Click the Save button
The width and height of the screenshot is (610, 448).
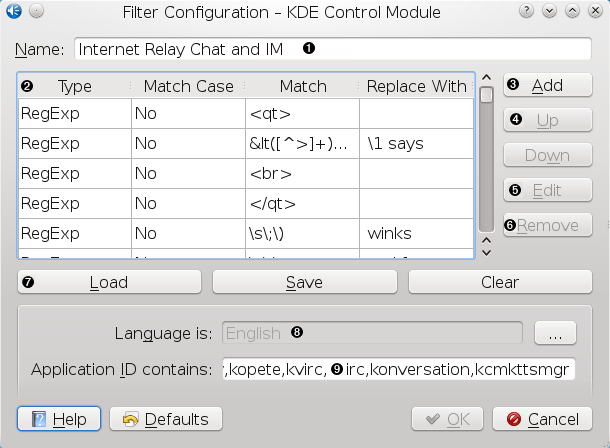click(304, 282)
